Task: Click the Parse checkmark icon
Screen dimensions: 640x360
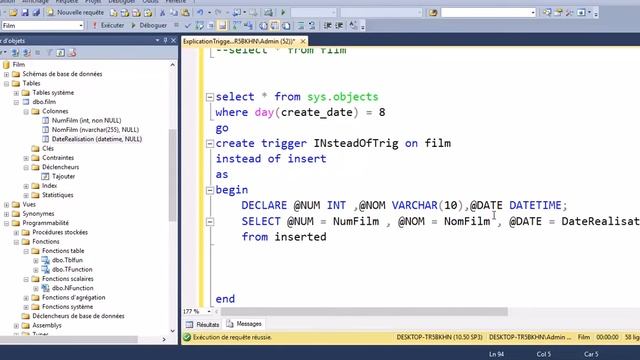Action: [187, 26]
